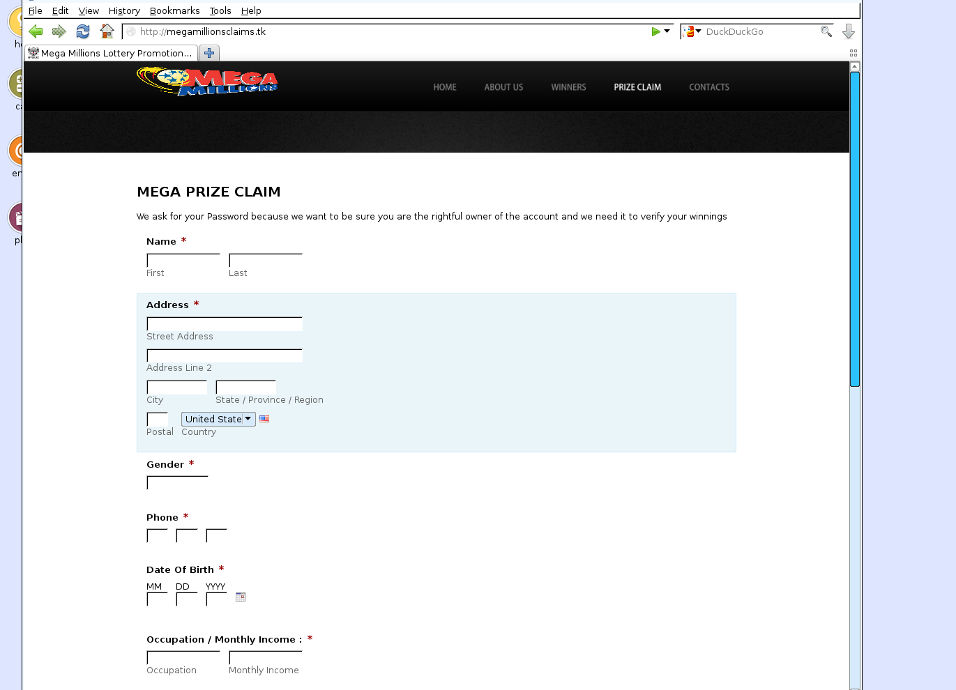Click the Street Address input field
This screenshot has width=956, height=690.
click(x=224, y=324)
